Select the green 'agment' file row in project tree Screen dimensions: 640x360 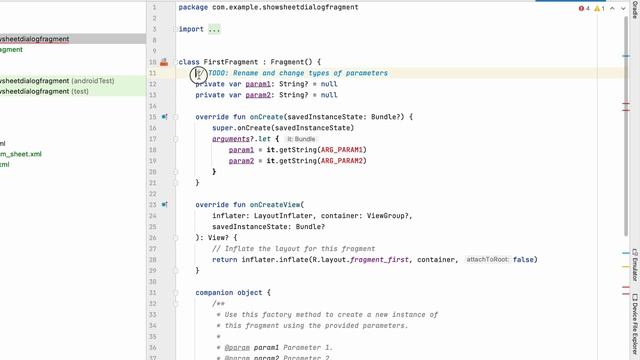click(11, 49)
